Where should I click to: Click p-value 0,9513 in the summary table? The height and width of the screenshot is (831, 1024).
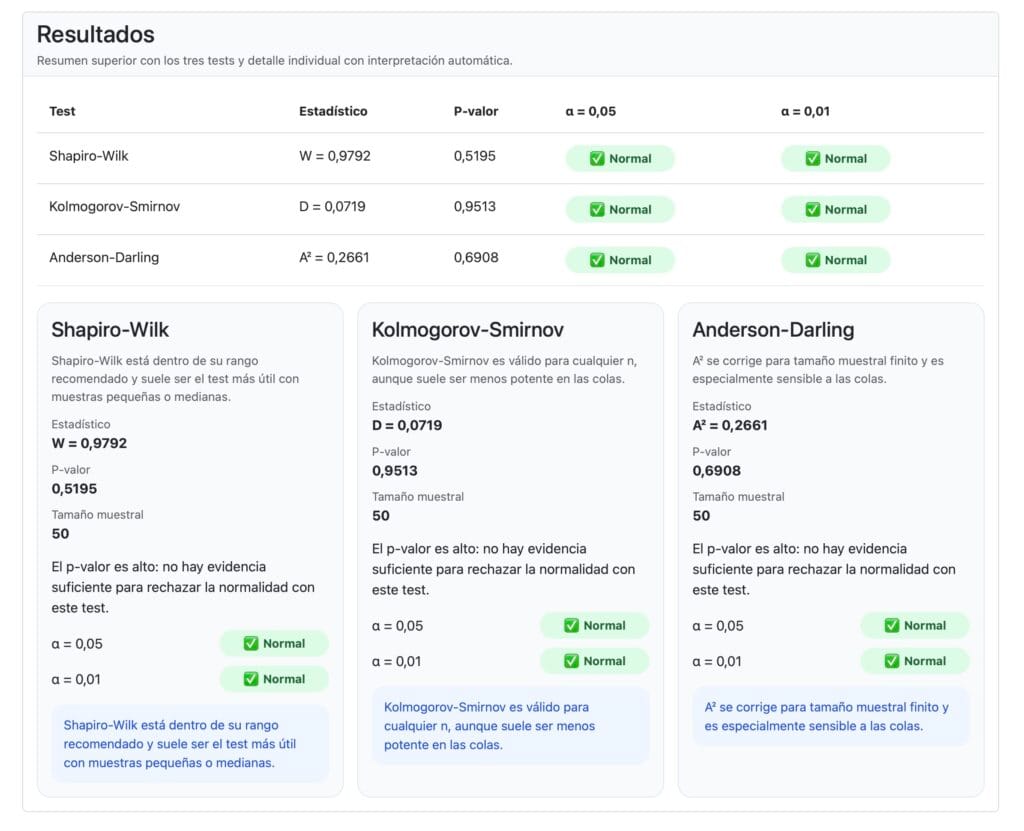click(475, 206)
